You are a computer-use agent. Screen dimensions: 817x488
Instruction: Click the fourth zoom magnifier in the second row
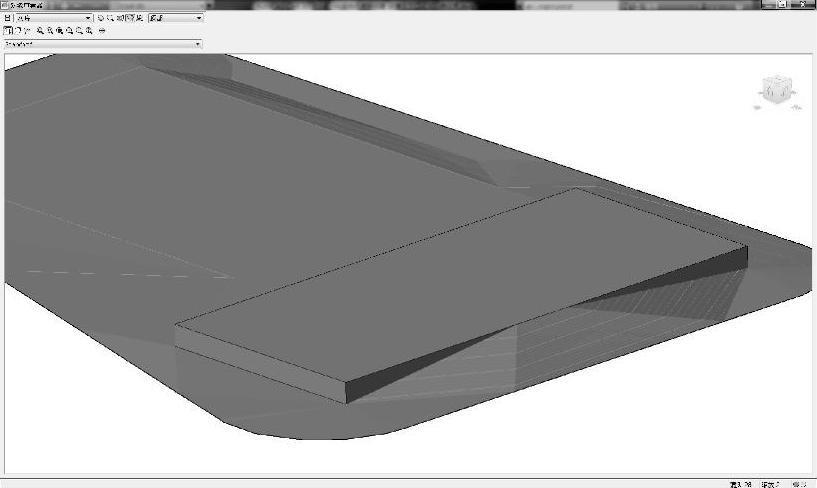click(69, 31)
